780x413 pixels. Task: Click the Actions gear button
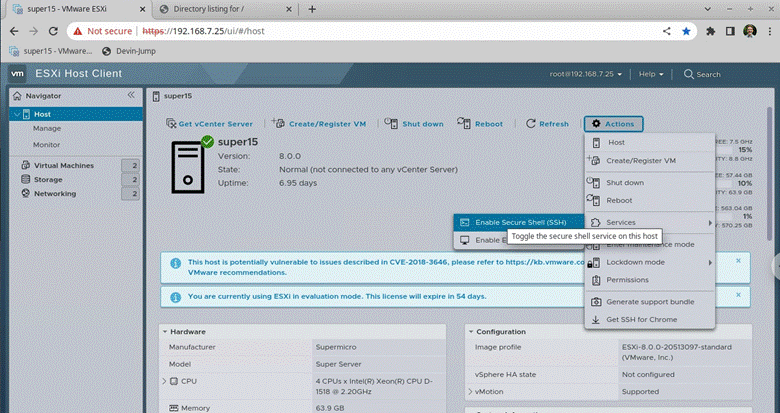coord(613,124)
